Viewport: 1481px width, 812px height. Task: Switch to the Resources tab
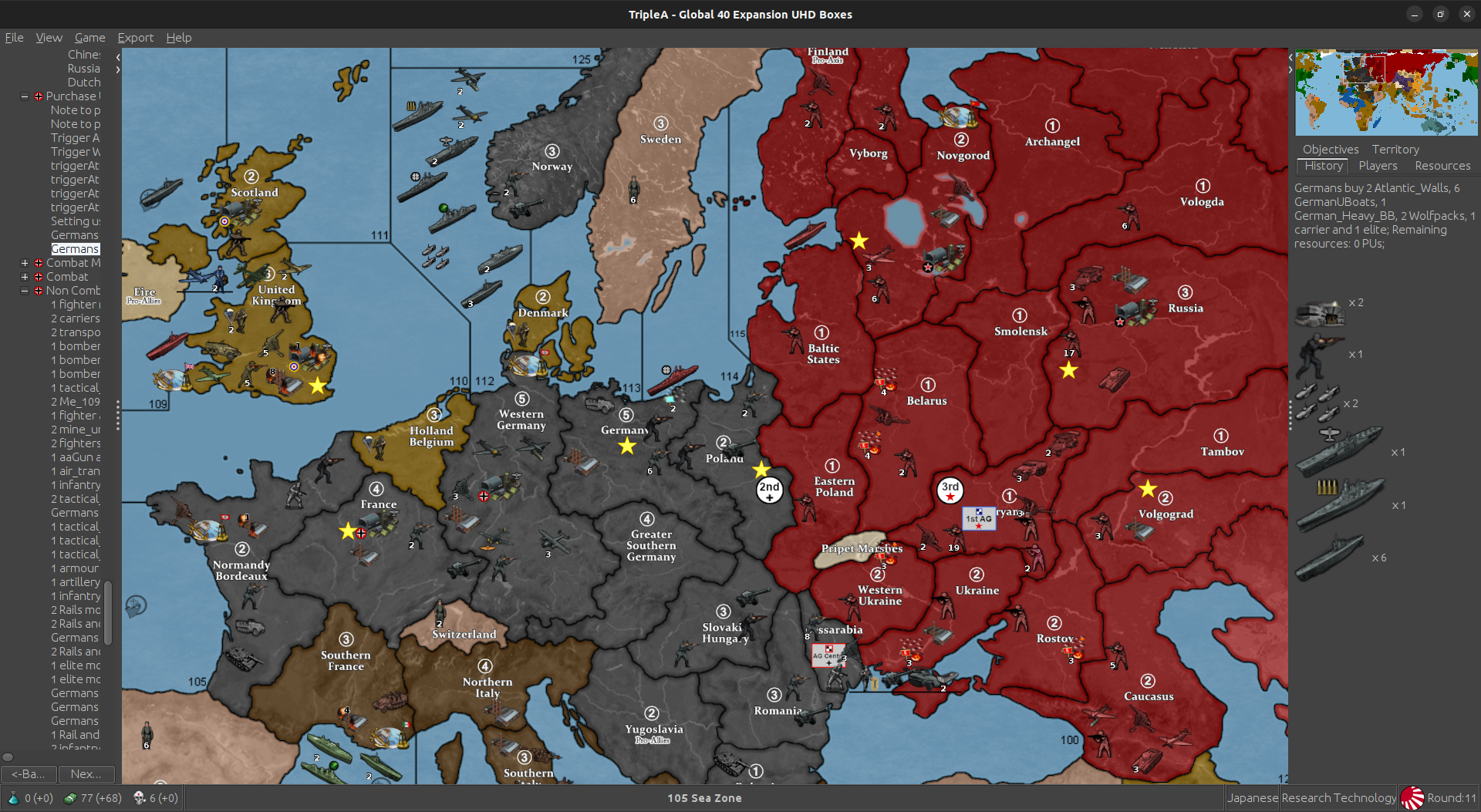pos(1442,166)
